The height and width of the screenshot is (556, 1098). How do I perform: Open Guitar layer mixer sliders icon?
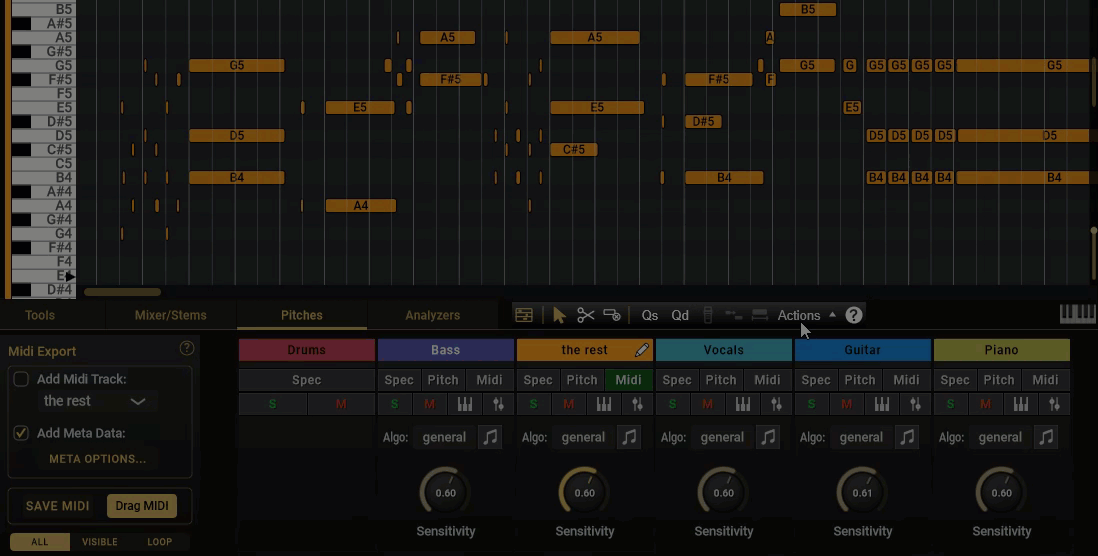point(915,404)
